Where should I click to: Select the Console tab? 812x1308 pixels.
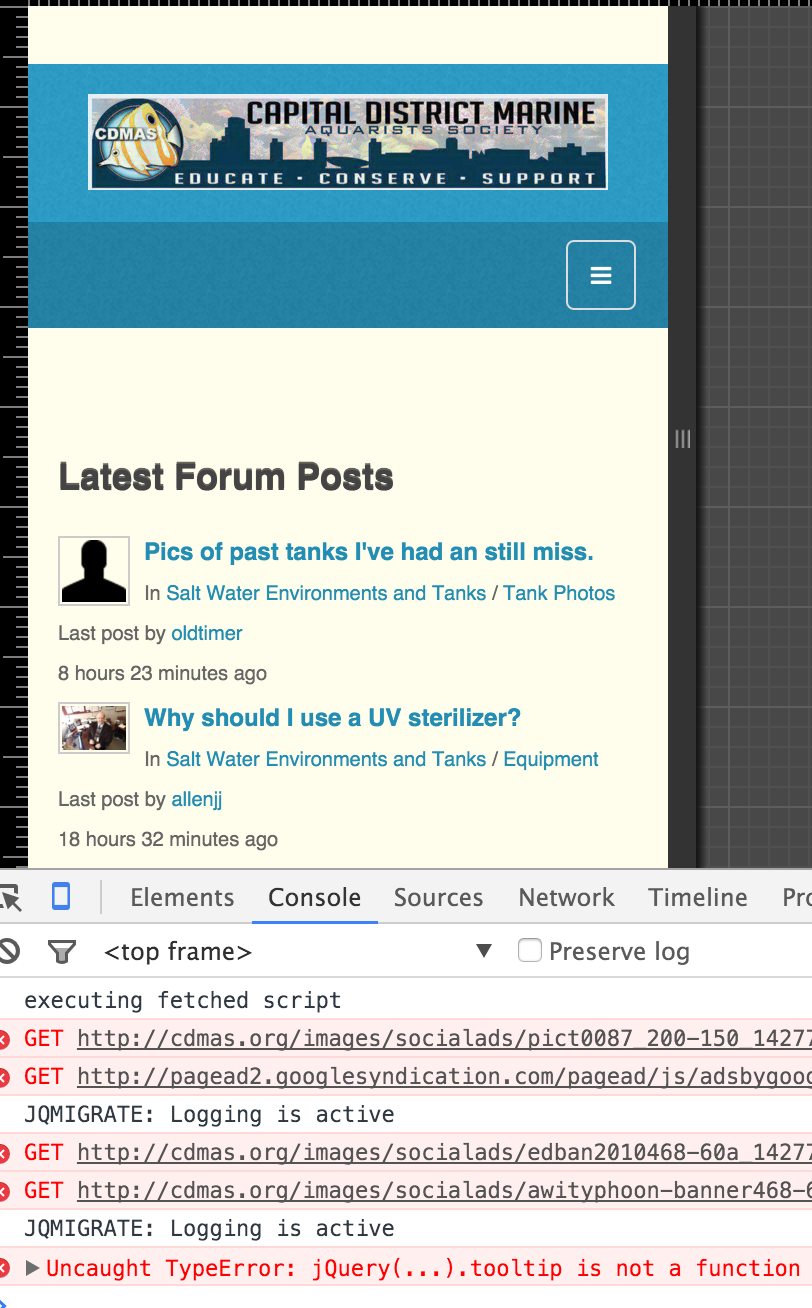tap(314, 897)
